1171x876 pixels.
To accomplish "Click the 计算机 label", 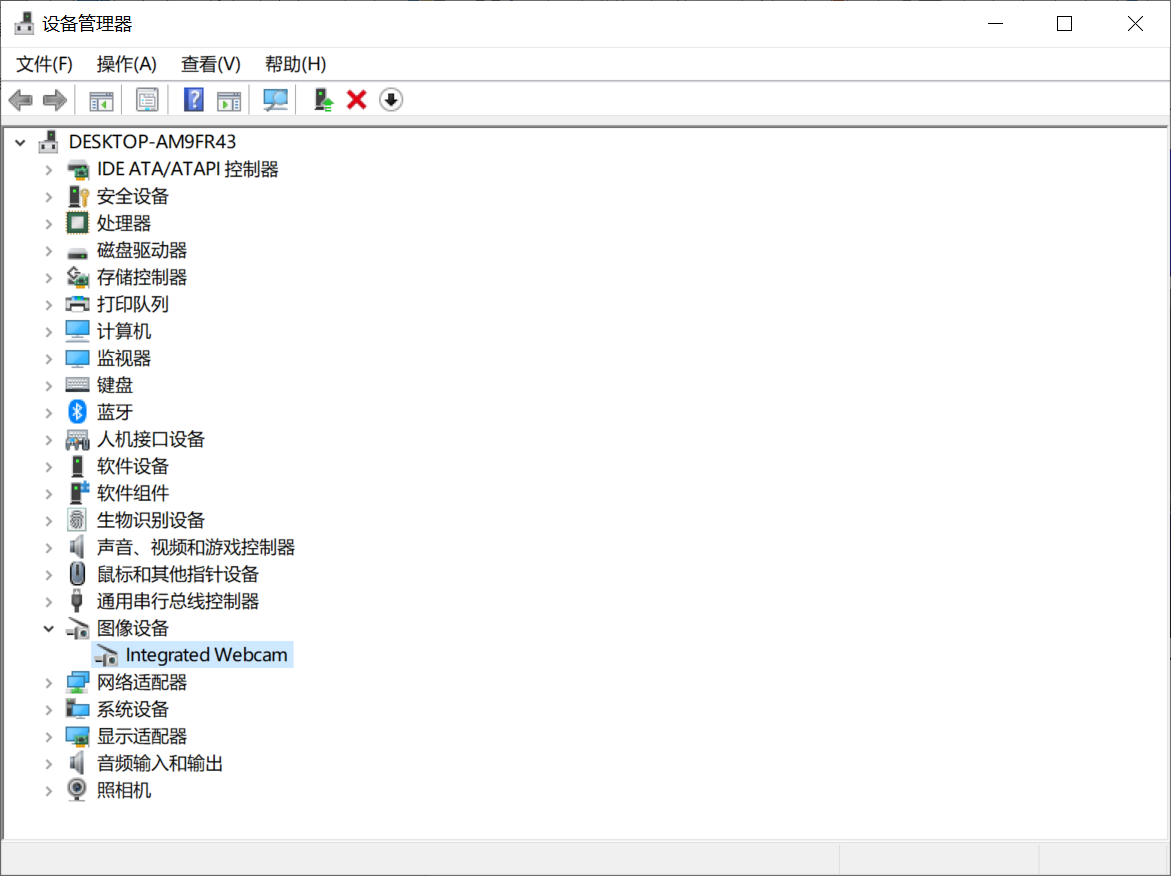I will point(124,331).
